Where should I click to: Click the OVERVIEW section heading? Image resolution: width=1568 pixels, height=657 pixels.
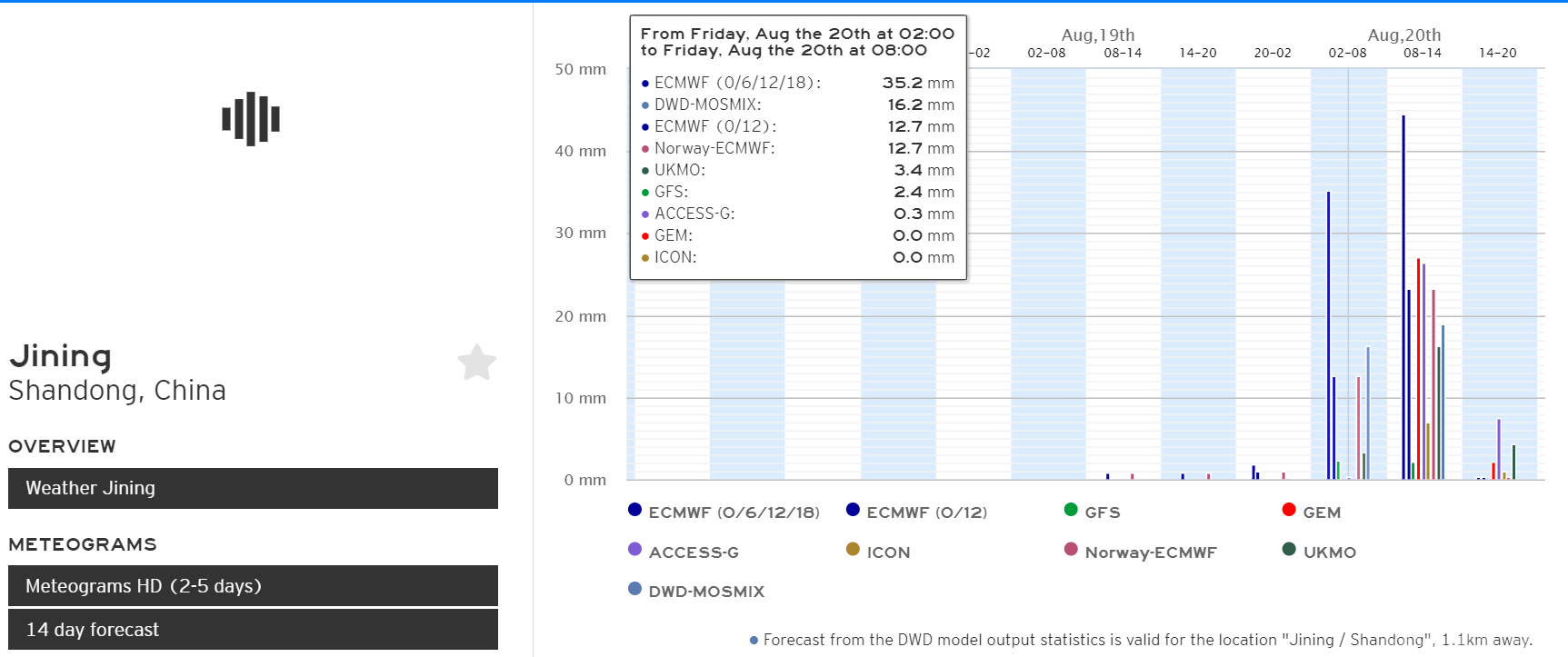(x=62, y=446)
